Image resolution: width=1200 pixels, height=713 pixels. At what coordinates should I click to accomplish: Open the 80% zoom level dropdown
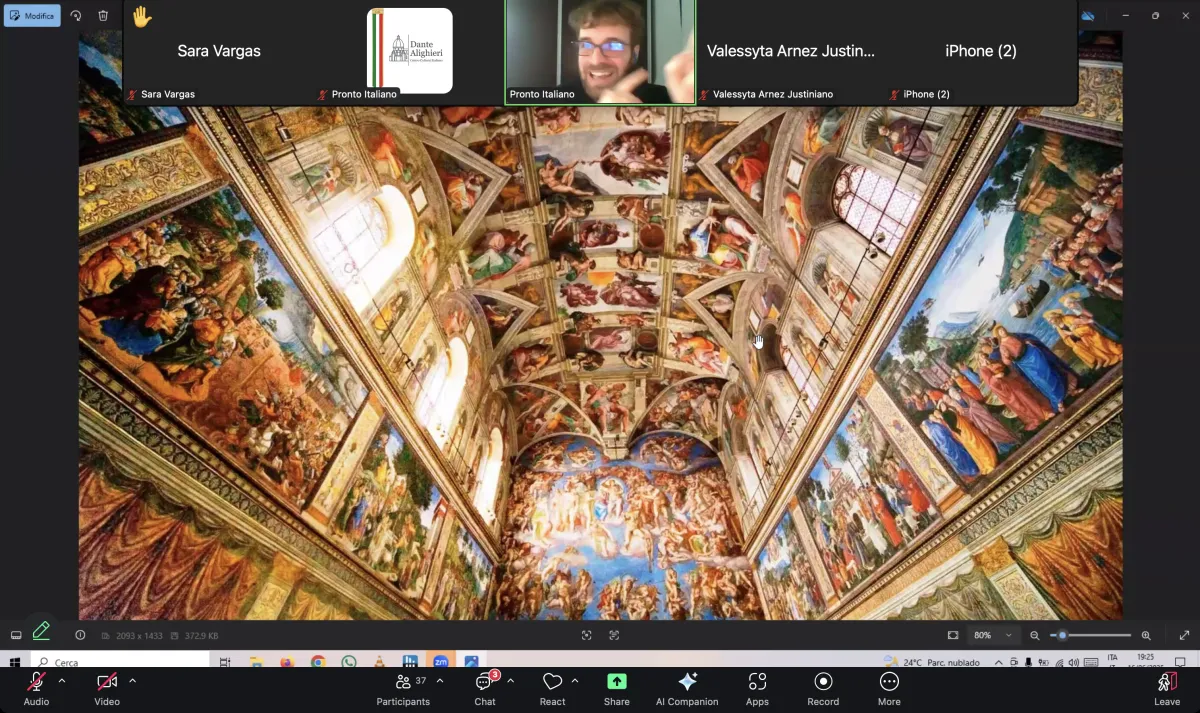coord(994,635)
